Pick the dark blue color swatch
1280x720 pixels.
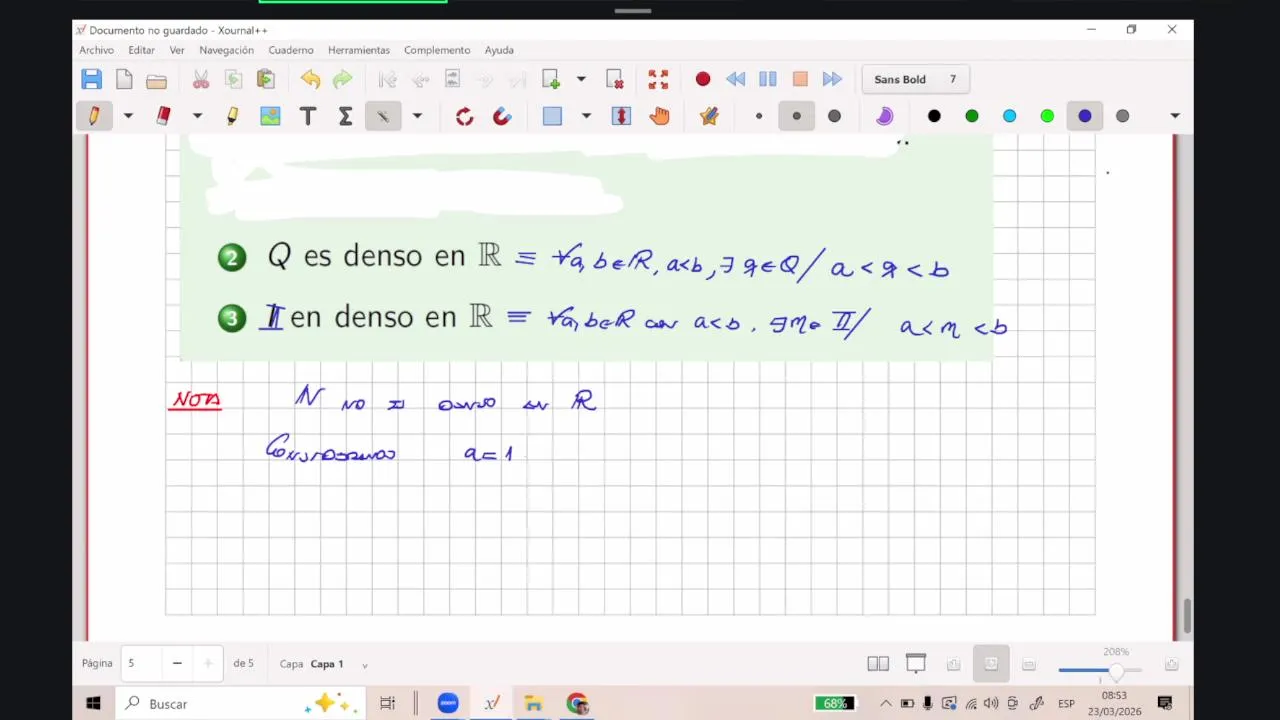(1085, 116)
